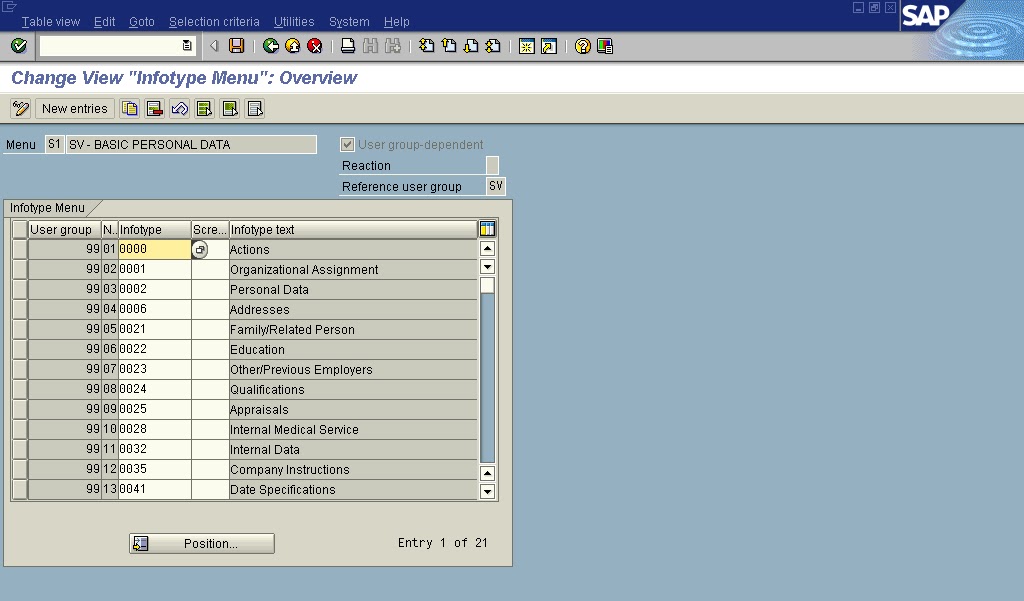Select the row for Infotype 0002 Personal Data
This screenshot has width=1024, height=601.
(x=19, y=289)
